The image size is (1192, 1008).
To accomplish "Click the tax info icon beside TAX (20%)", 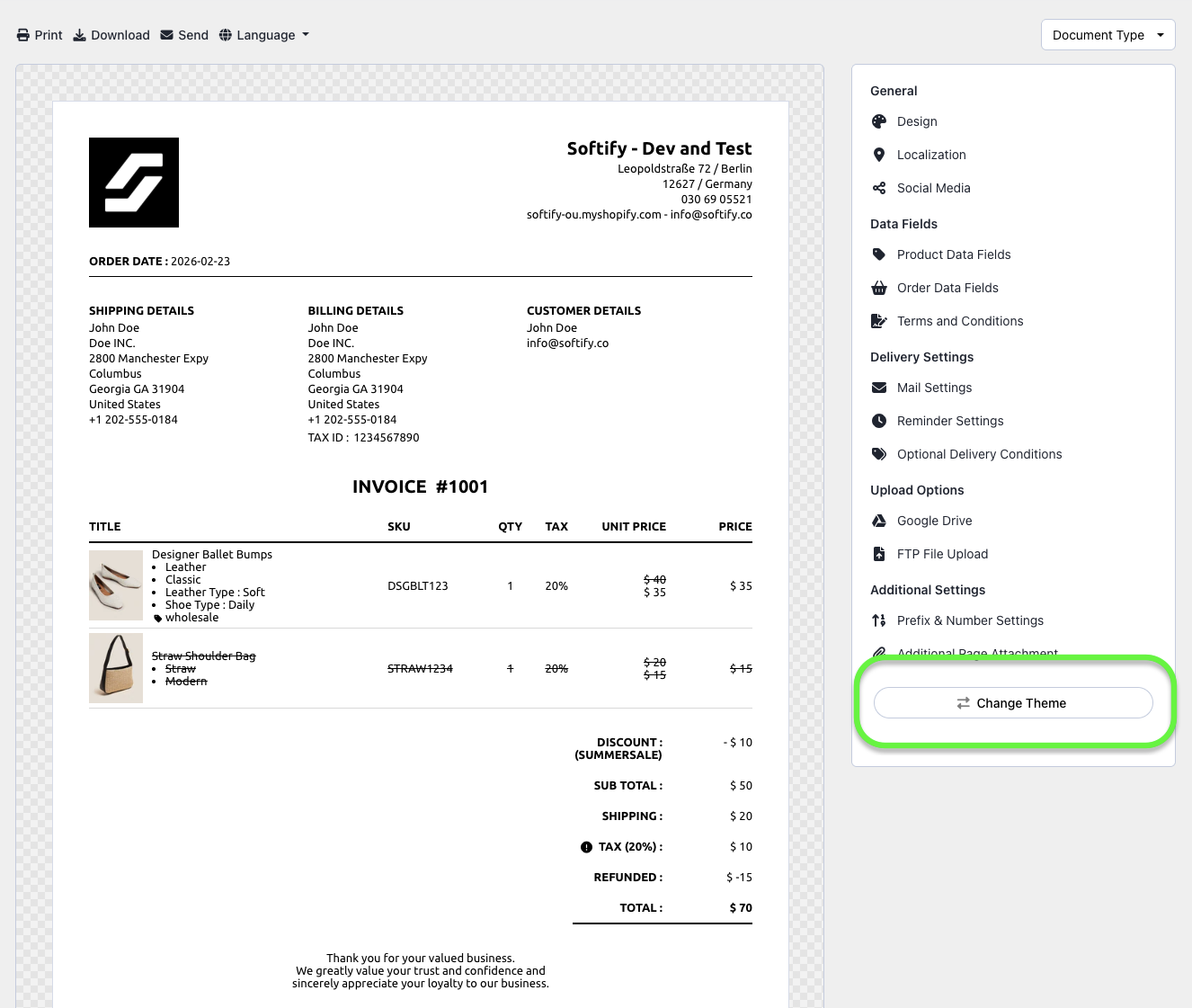I will [586, 847].
